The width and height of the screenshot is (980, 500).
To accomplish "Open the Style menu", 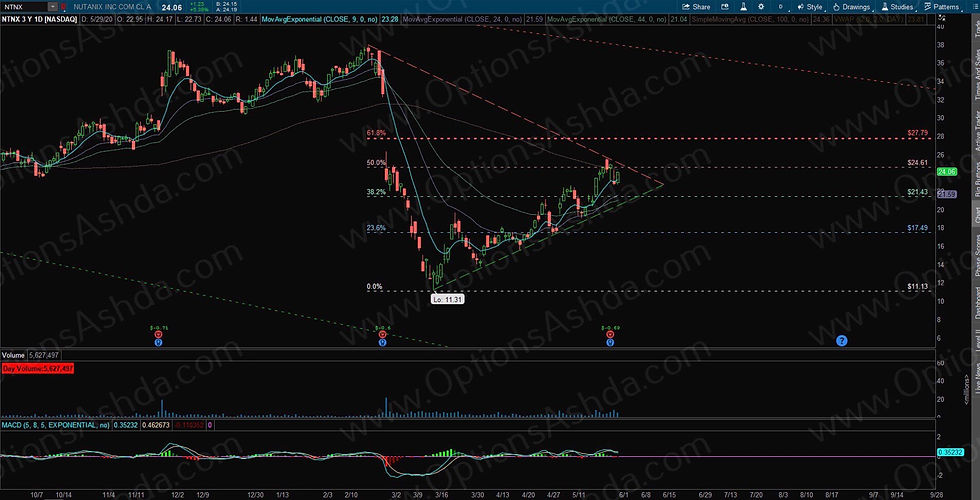I will 810,7.
